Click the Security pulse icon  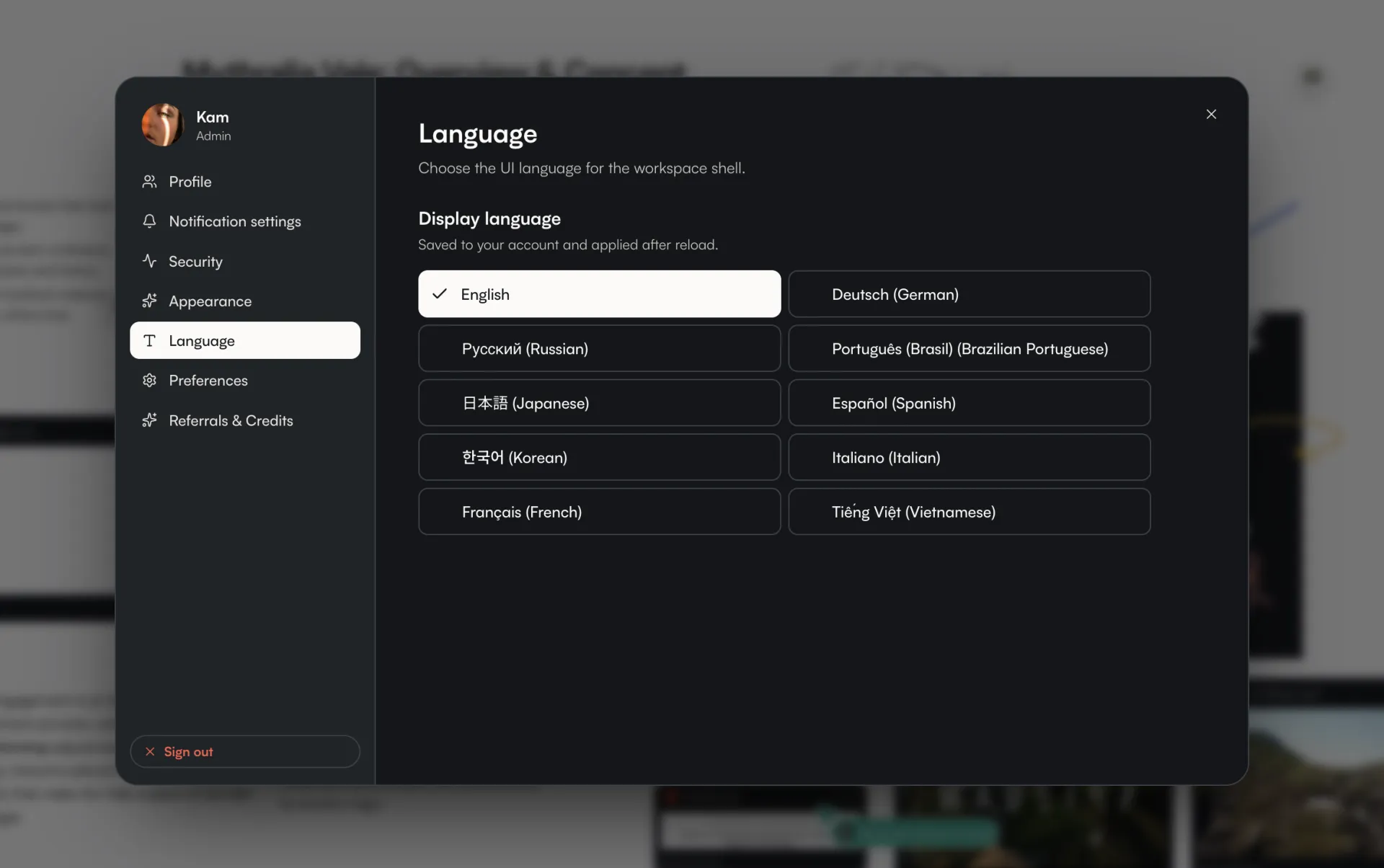click(x=149, y=261)
